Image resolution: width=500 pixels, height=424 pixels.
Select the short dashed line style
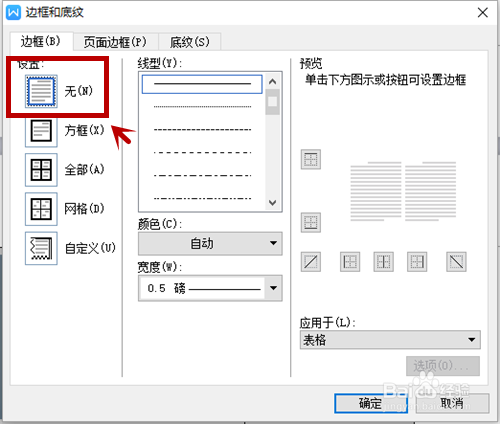[202, 130]
